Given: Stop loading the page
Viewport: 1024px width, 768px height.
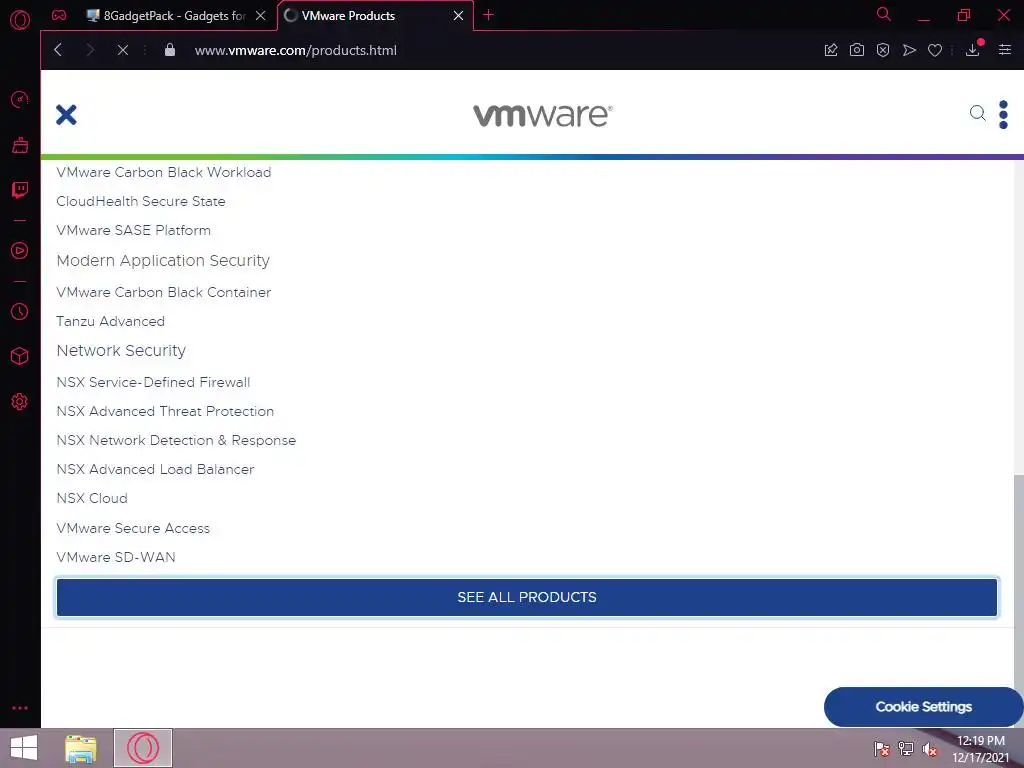Looking at the screenshot, I should coord(122,50).
